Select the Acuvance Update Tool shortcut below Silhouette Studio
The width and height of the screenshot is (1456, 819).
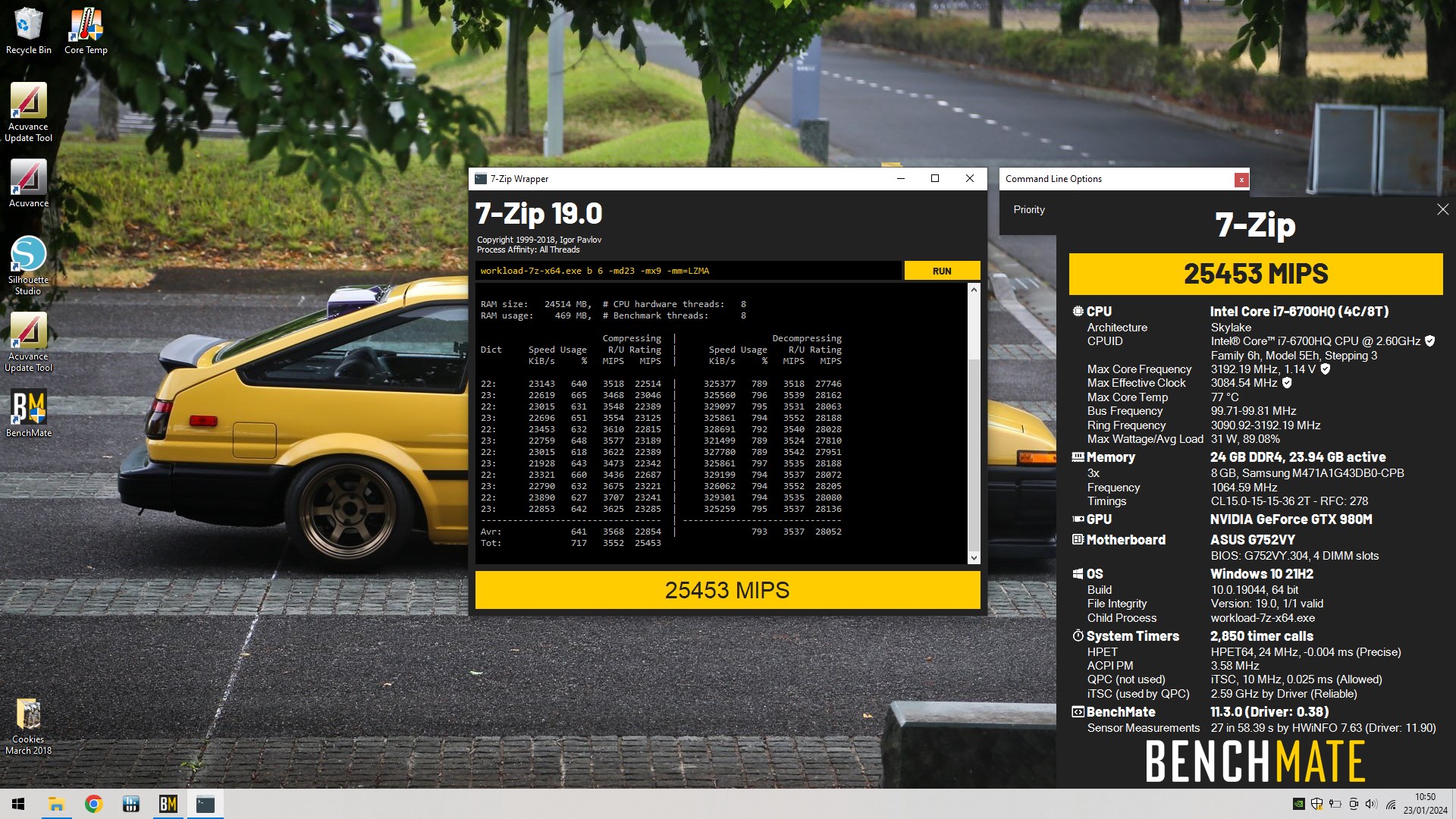pyautogui.click(x=28, y=342)
